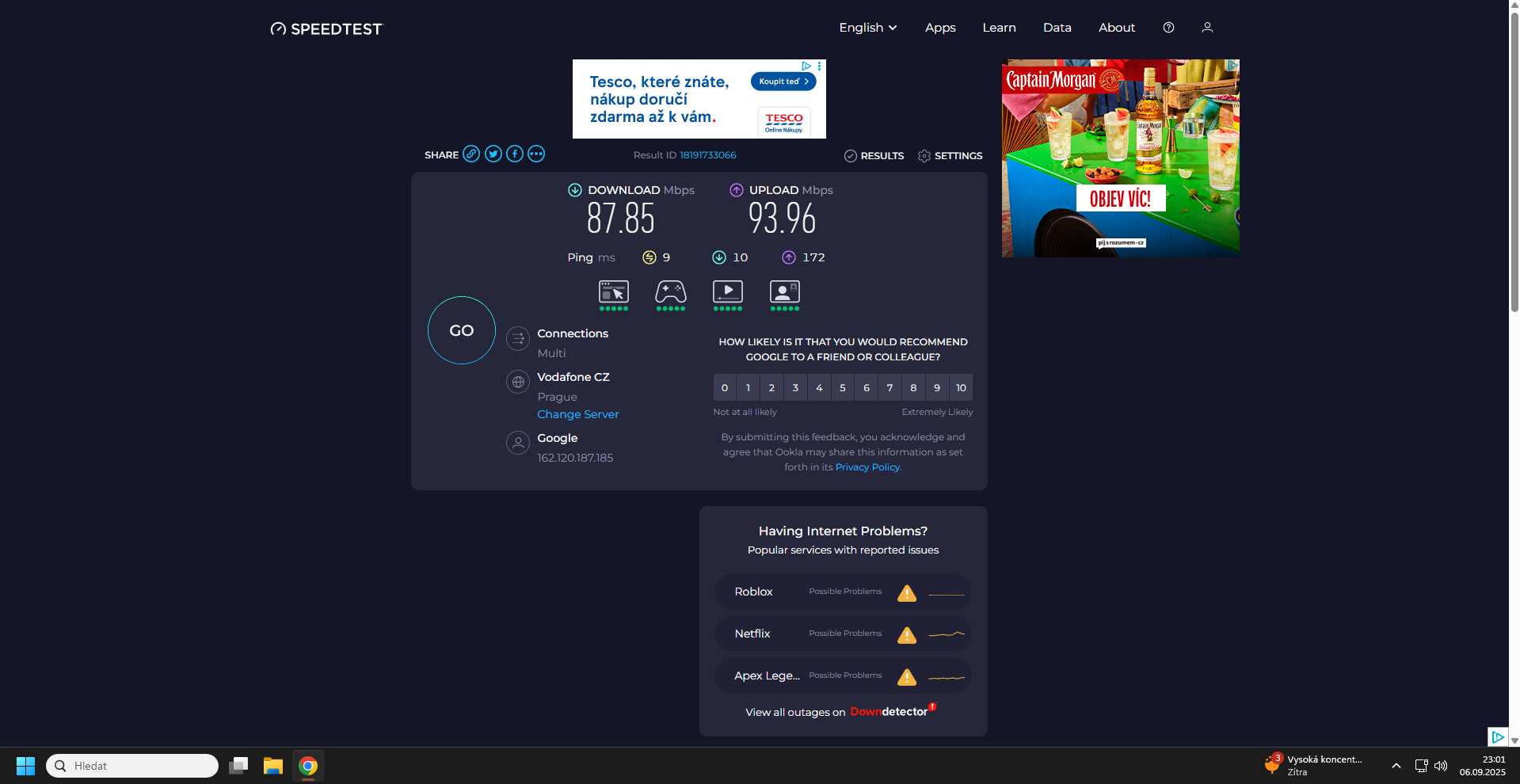
Task: Open volume control in system tray
Action: 1441,766
